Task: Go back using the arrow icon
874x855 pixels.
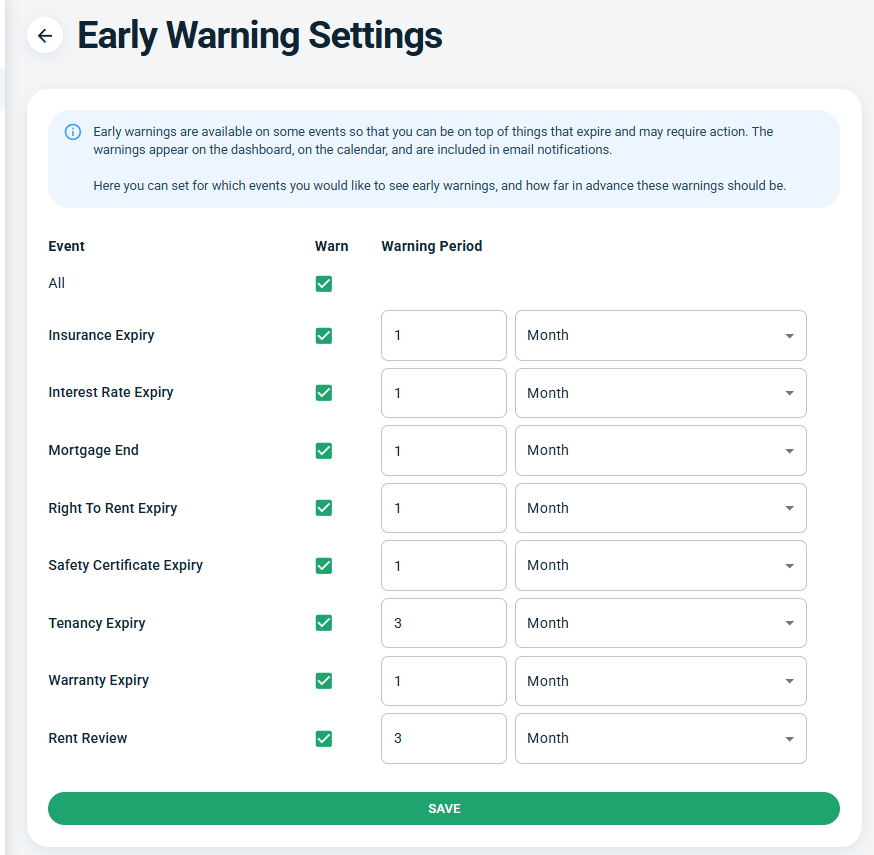Action: [45, 36]
